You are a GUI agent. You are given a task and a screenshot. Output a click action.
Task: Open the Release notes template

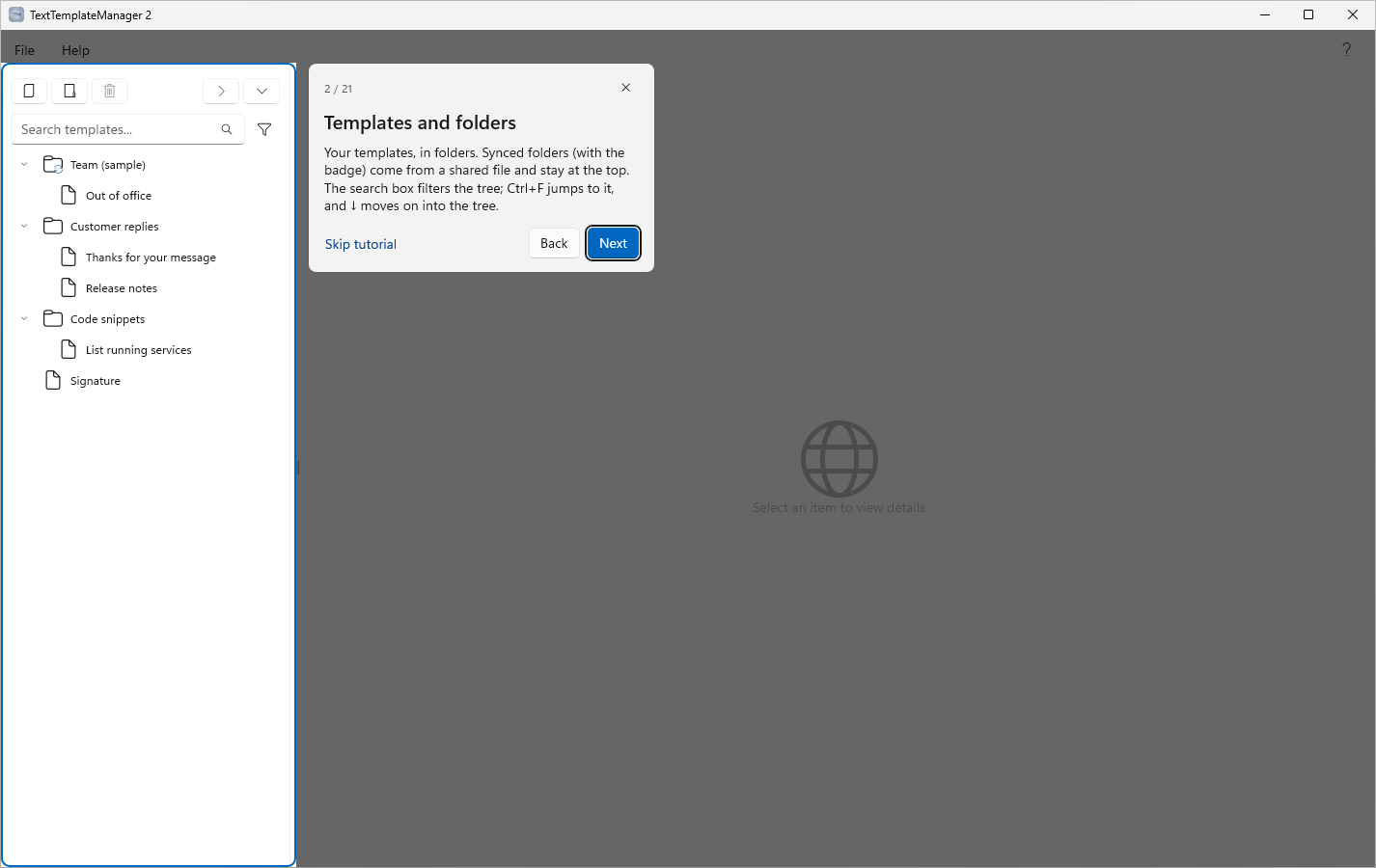pyautogui.click(x=122, y=288)
